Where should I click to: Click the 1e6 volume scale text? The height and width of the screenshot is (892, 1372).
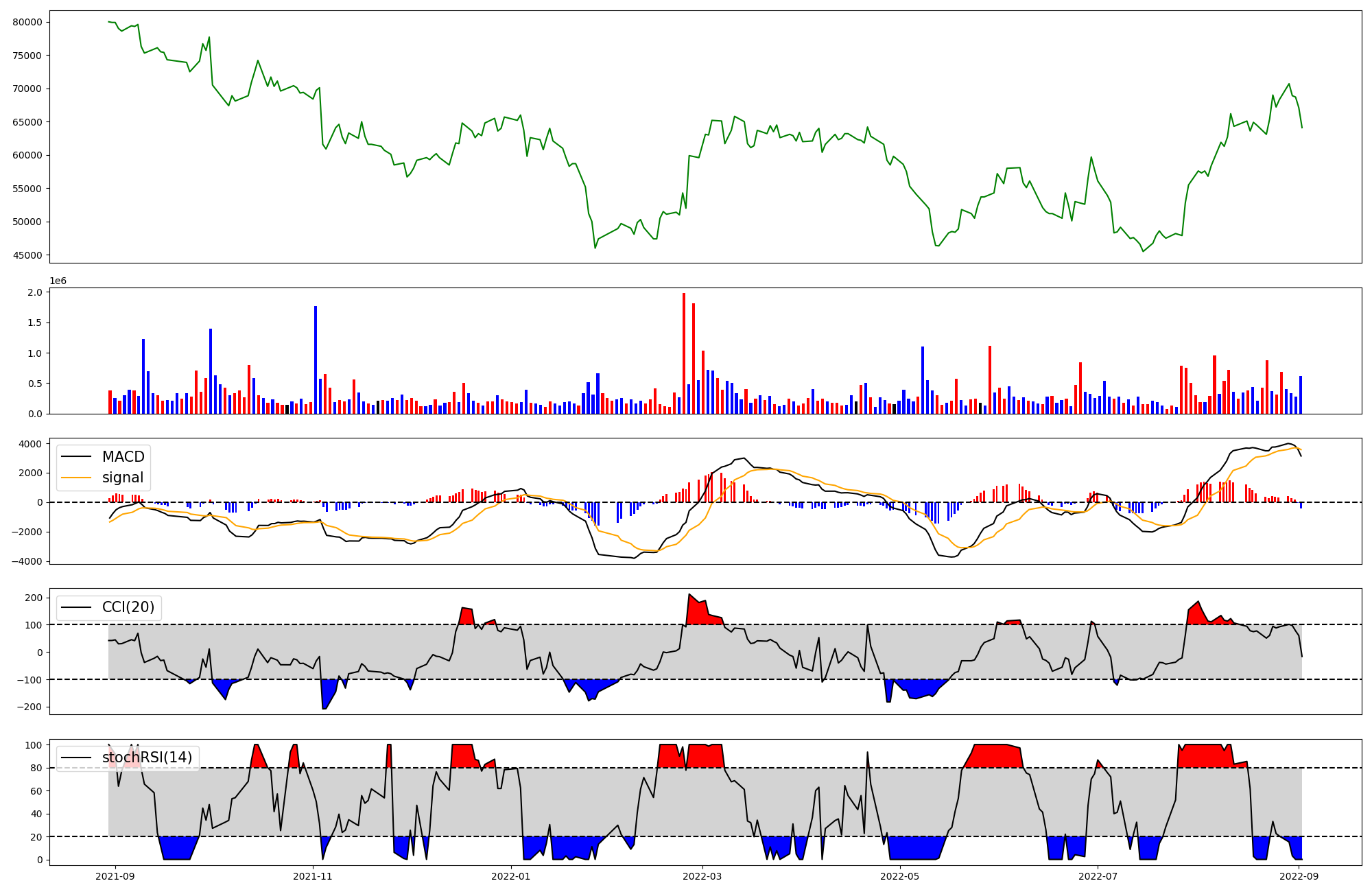pos(58,281)
